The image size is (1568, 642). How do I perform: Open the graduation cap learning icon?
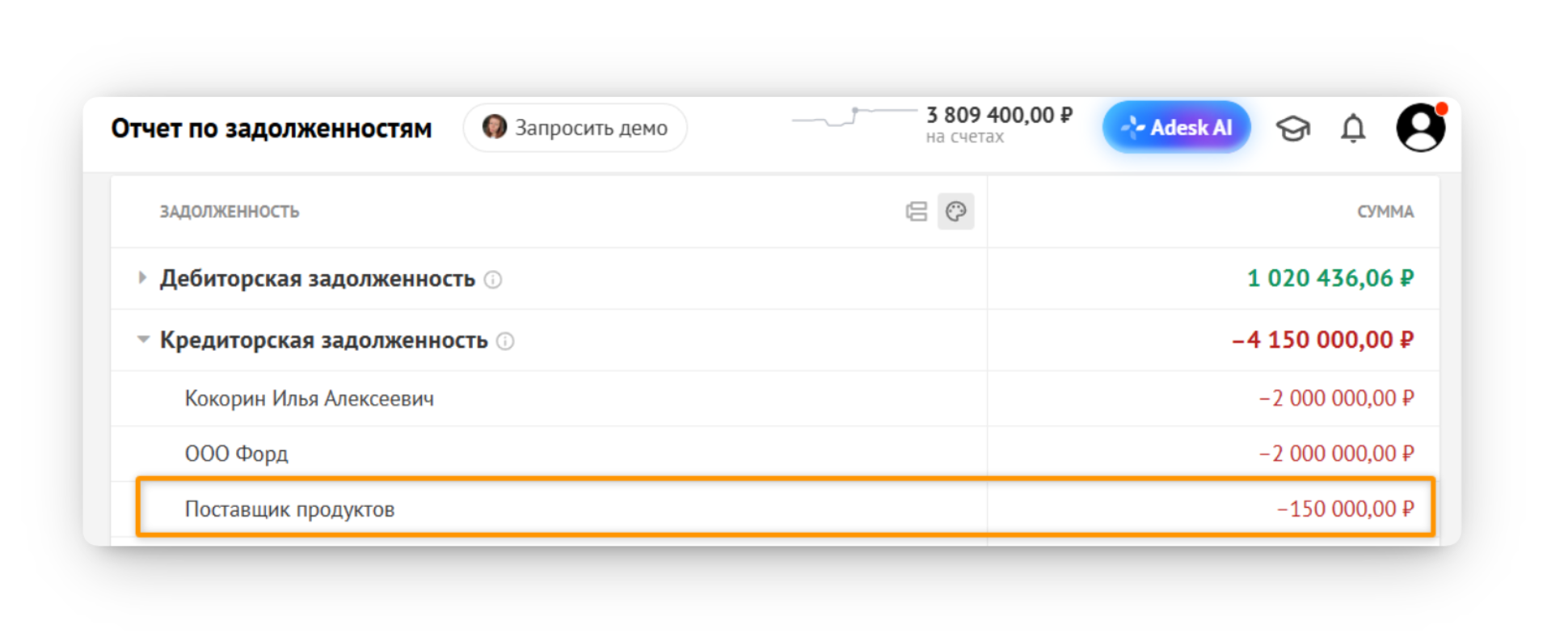coord(1292,128)
